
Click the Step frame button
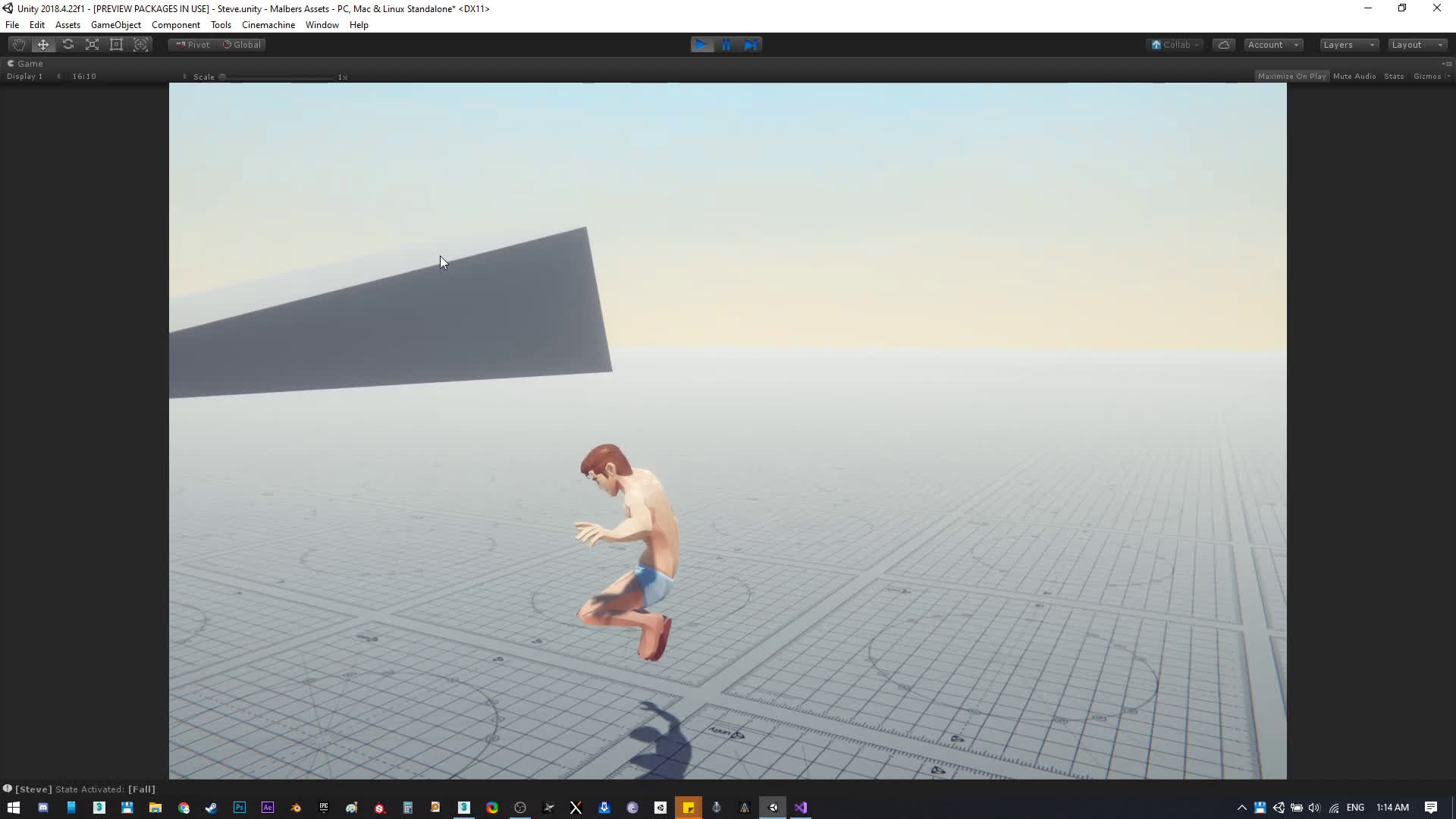pyautogui.click(x=750, y=45)
